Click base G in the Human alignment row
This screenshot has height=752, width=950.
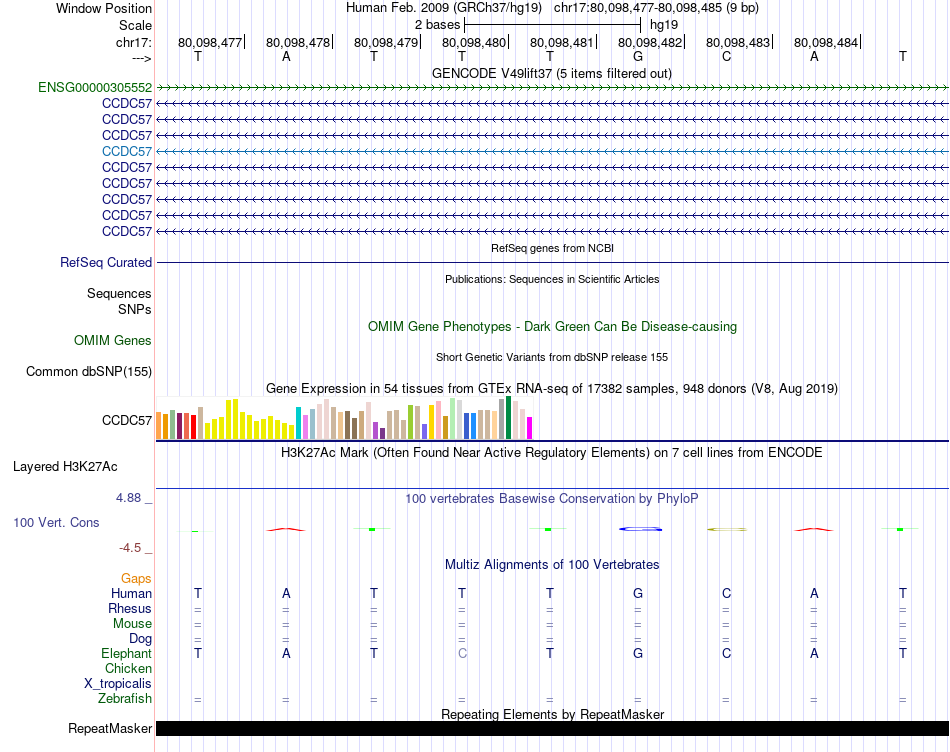[x=638, y=593]
